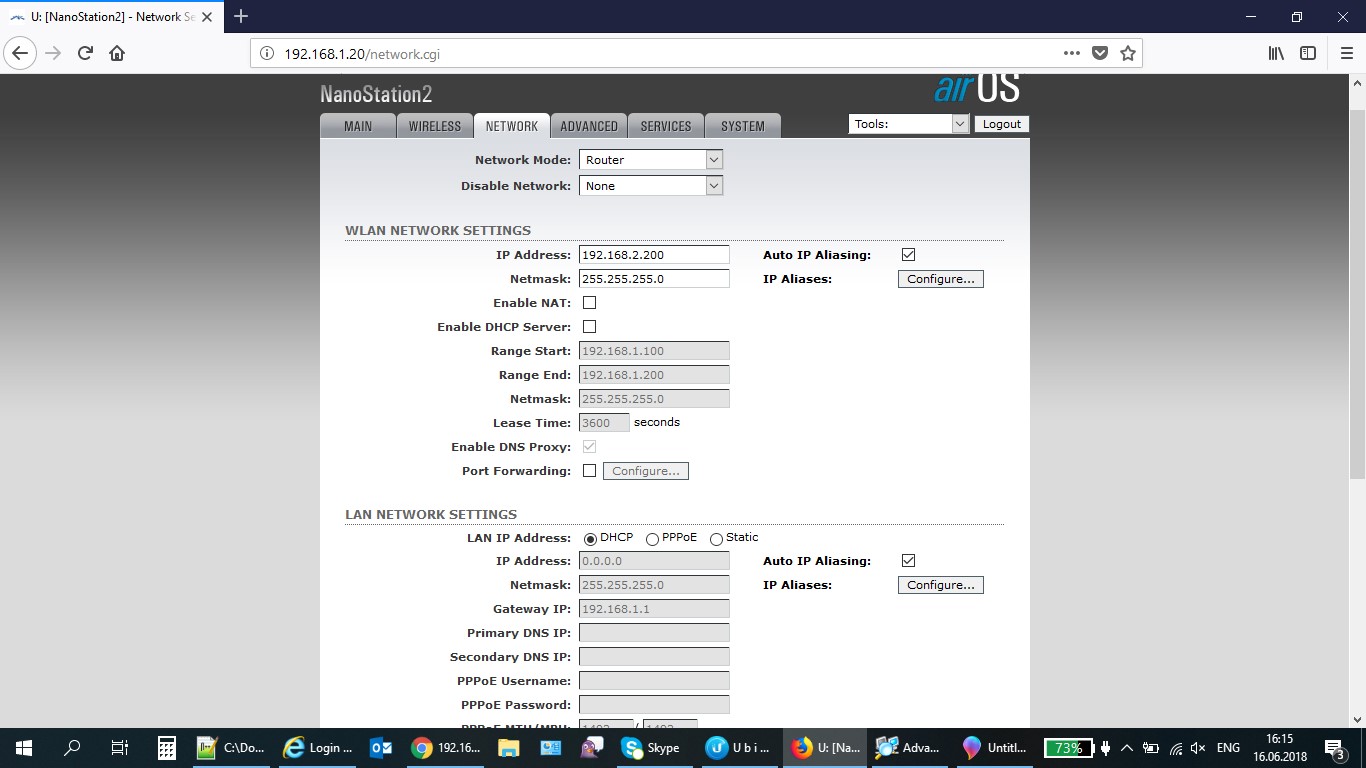Click the Gateway IP field
This screenshot has height=768, width=1366.
(654, 609)
